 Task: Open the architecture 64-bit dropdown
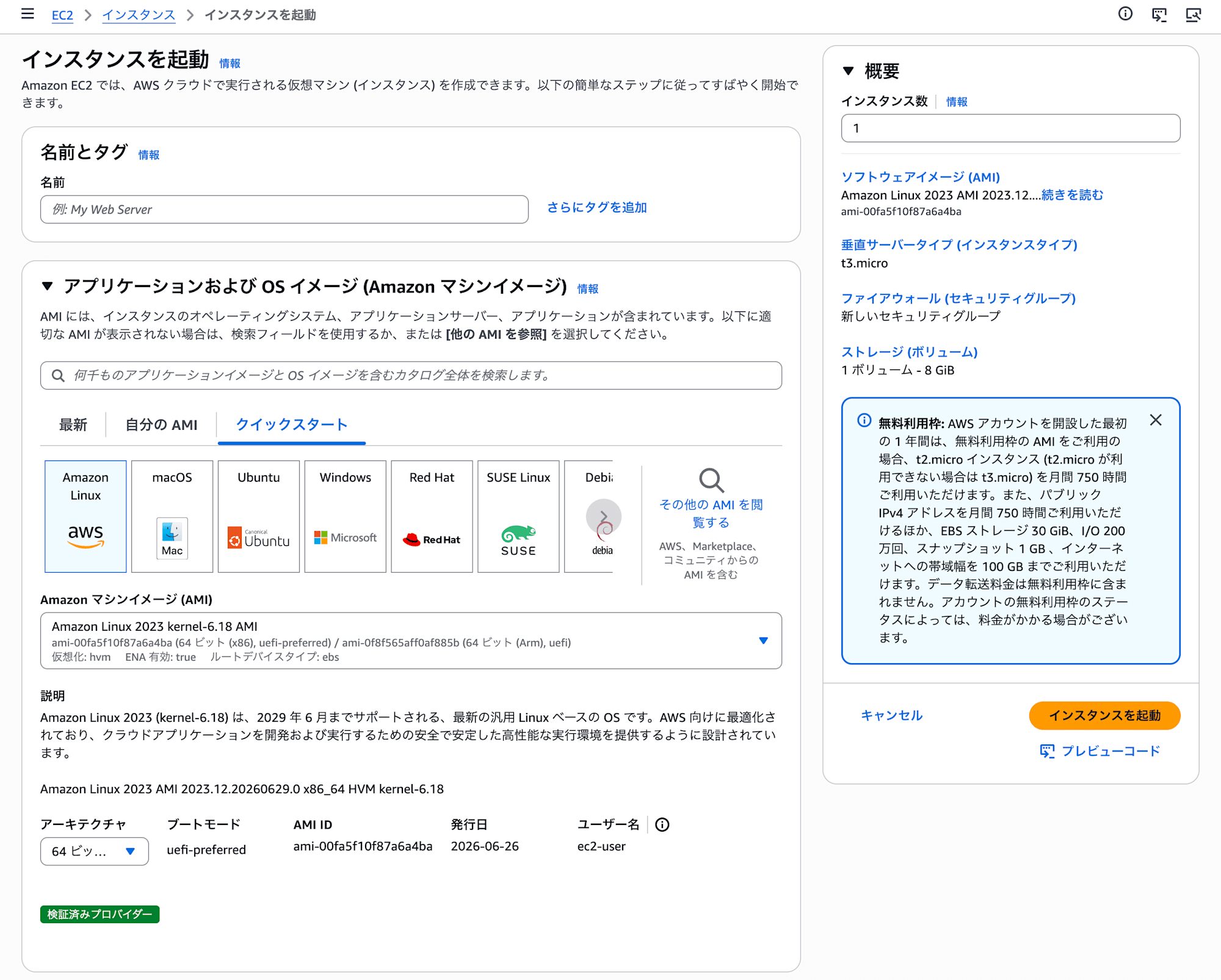coord(95,851)
